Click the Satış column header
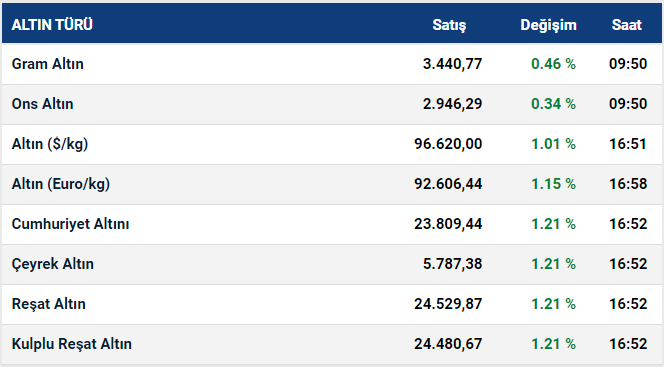This screenshot has height=367, width=664. point(449,25)
